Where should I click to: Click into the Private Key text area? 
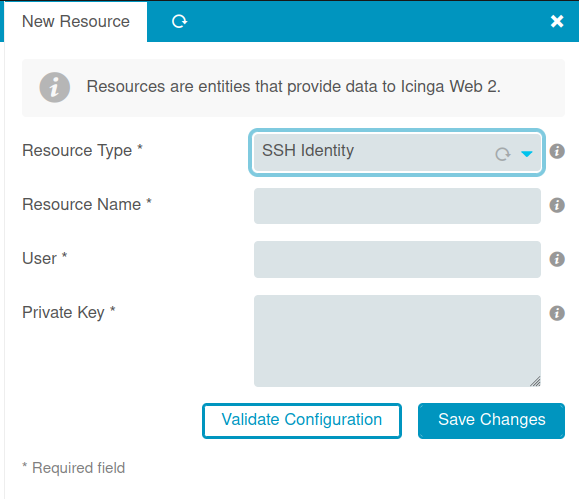pos(397,341)
